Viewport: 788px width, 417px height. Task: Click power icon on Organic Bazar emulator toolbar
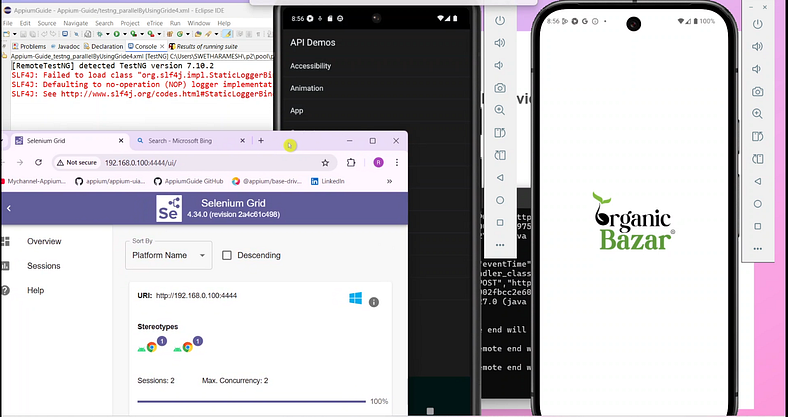pyautogui.click(x=757, y=24)
